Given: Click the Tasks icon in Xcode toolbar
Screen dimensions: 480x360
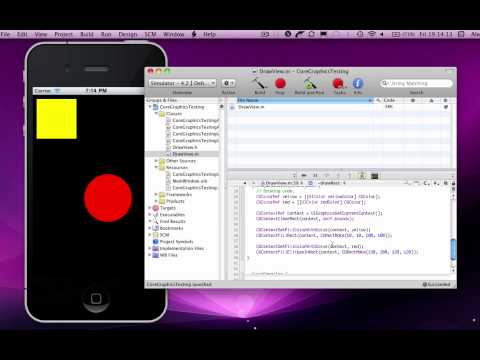Looking at the screenshot, I should [x=339, y=83].
